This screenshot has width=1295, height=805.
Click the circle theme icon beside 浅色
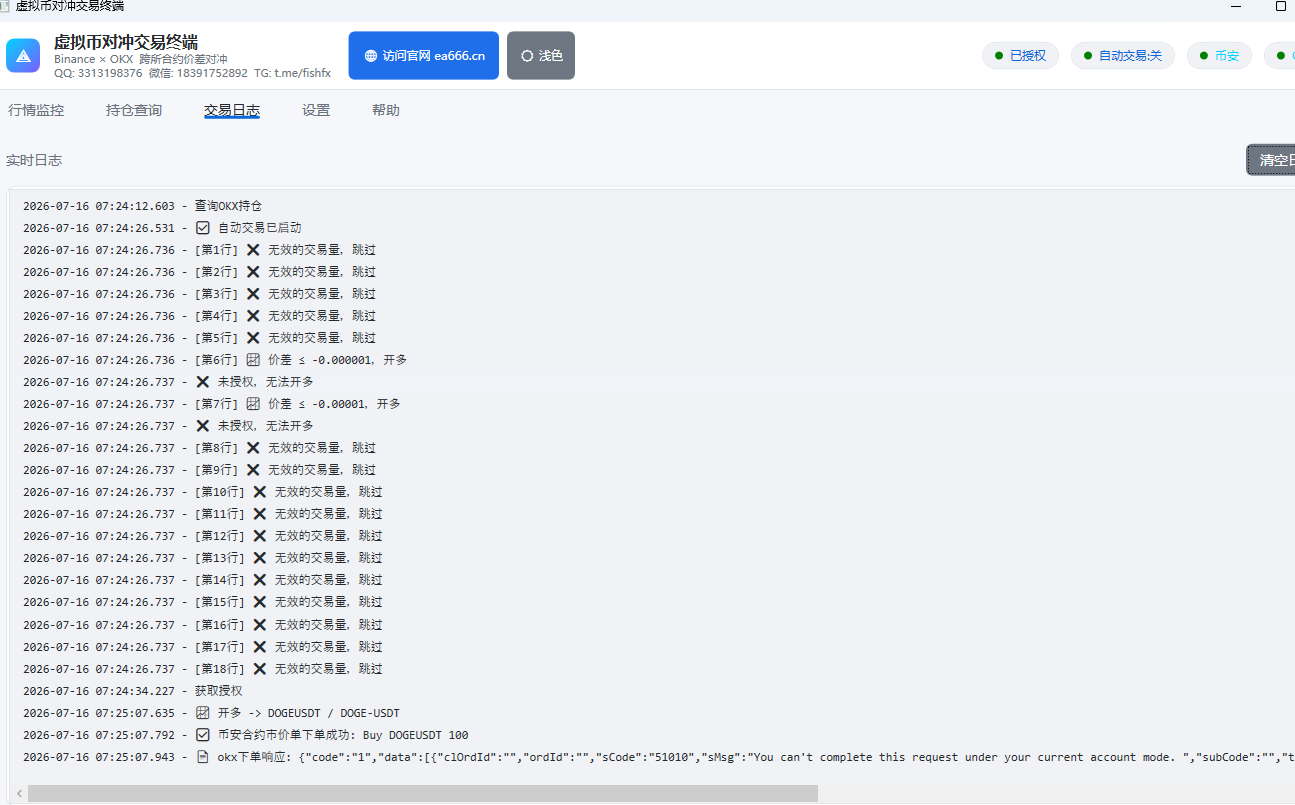point(527,56)
